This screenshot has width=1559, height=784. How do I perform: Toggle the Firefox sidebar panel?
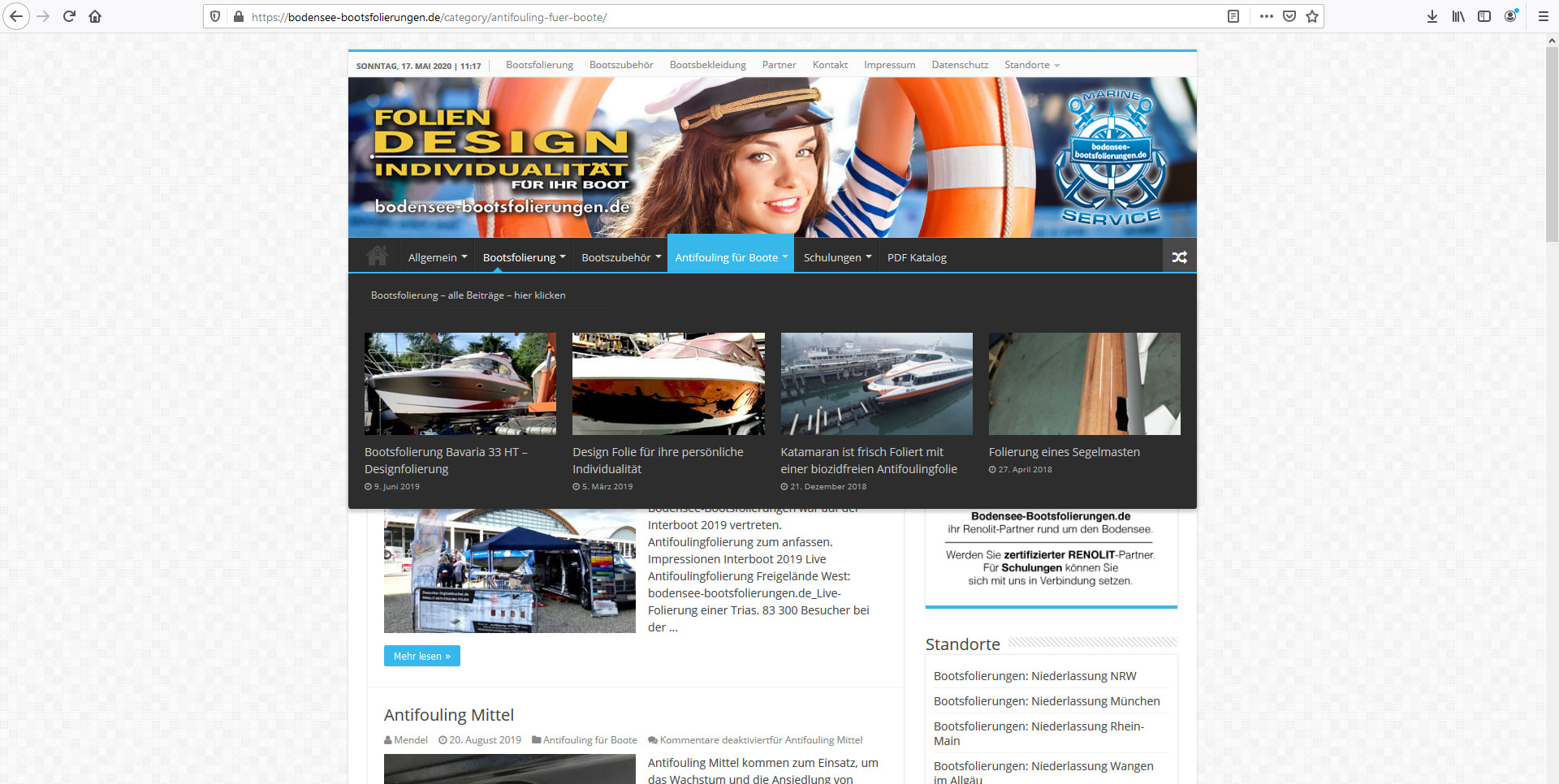click(x=1484, y=16)
